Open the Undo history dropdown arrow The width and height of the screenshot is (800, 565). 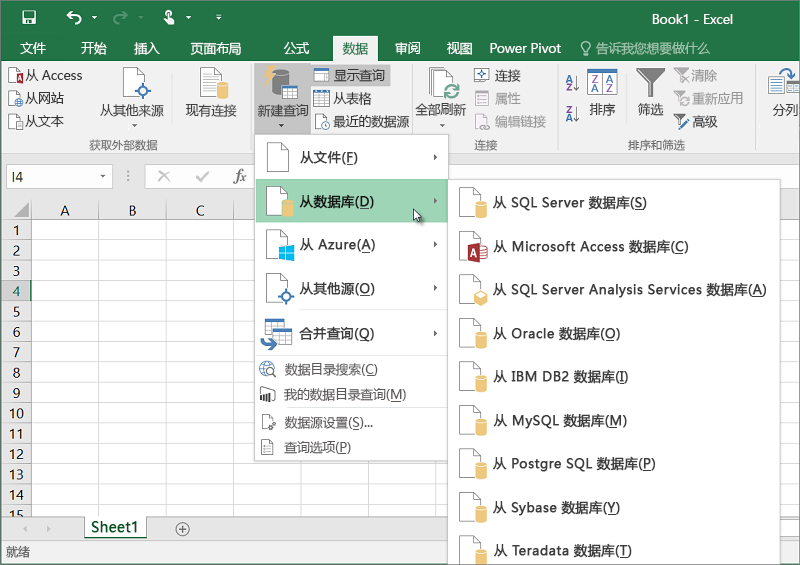pyautogui.click(x=94, y=18)
